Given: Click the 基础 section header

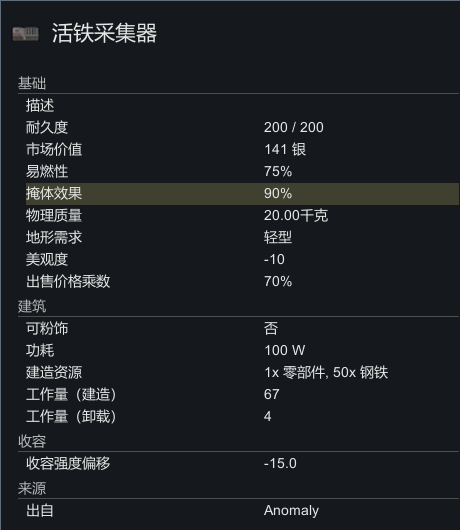Looking at the screenshot, I should pyautogui.click(x=32, y=83).
